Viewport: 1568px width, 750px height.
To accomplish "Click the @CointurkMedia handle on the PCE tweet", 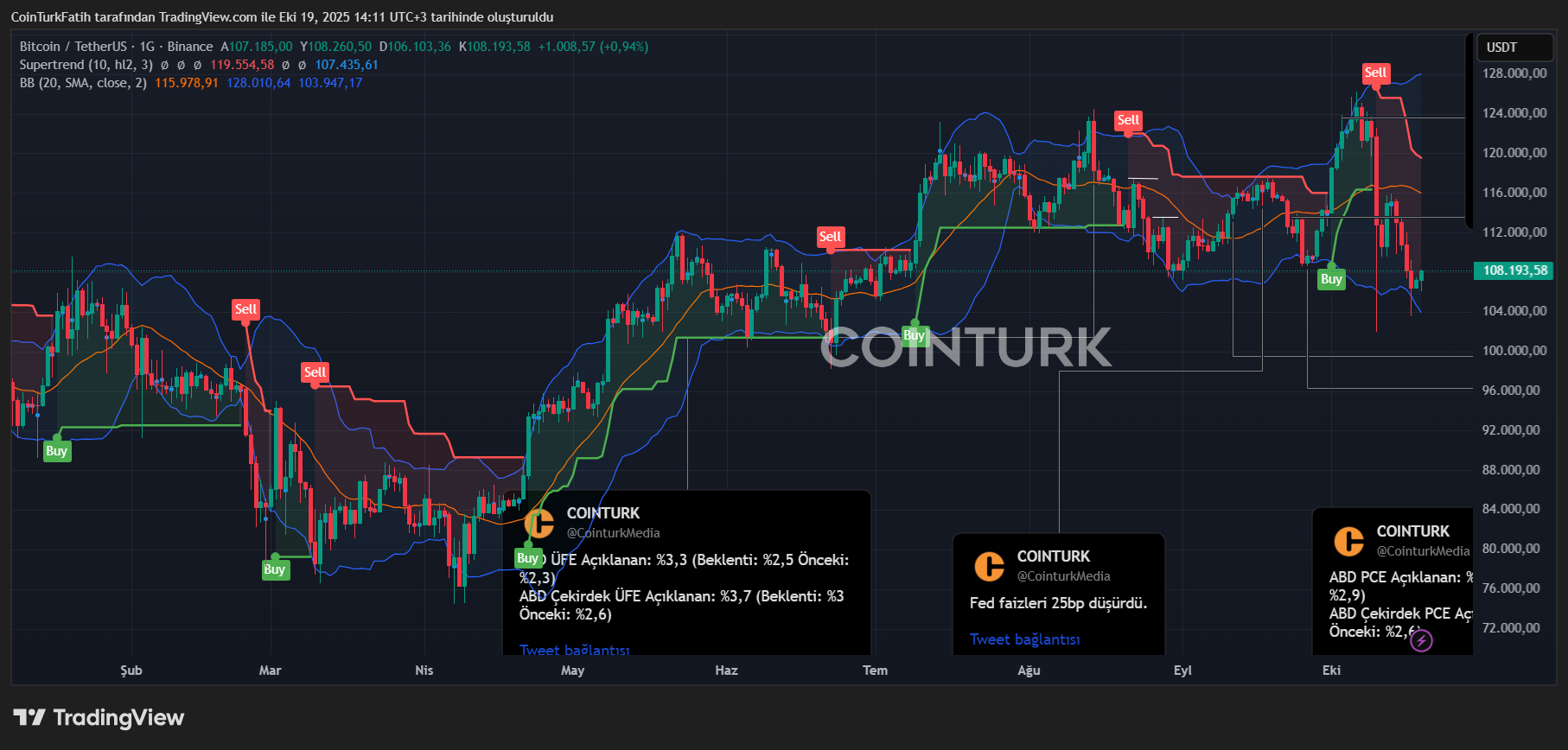I will coord(1423,551).
